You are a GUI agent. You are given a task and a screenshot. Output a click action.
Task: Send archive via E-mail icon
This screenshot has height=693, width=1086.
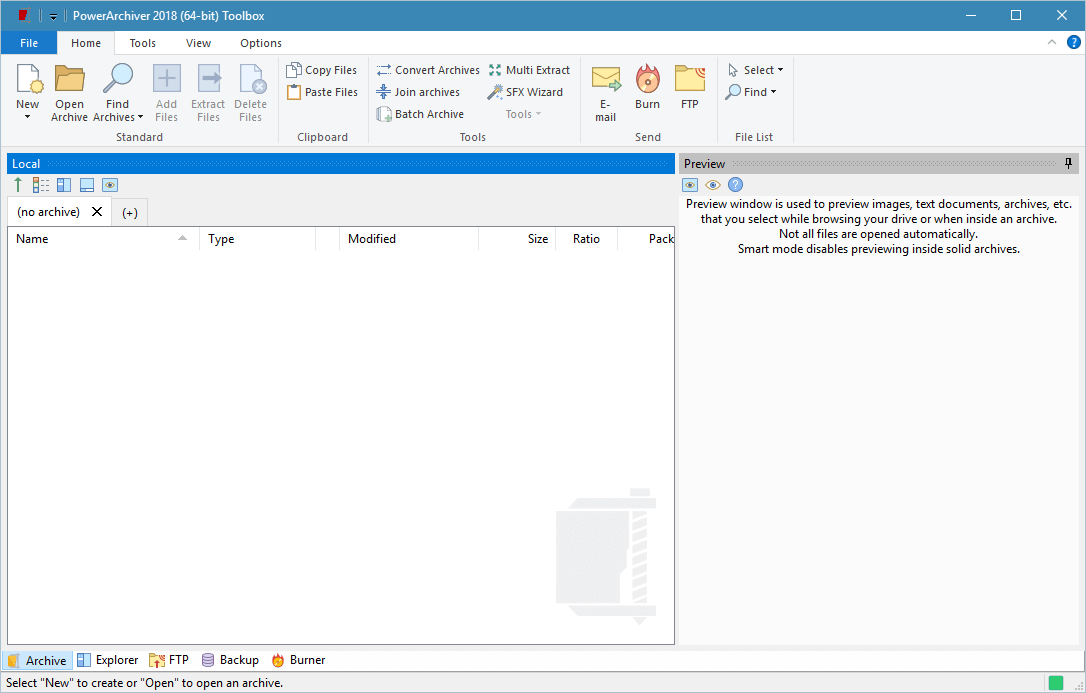606,78
